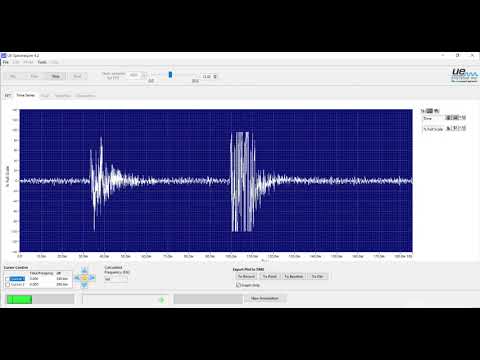Click the cursor move right arrow
This screenshot has height=360, width=480.
(x=92, y=277)
